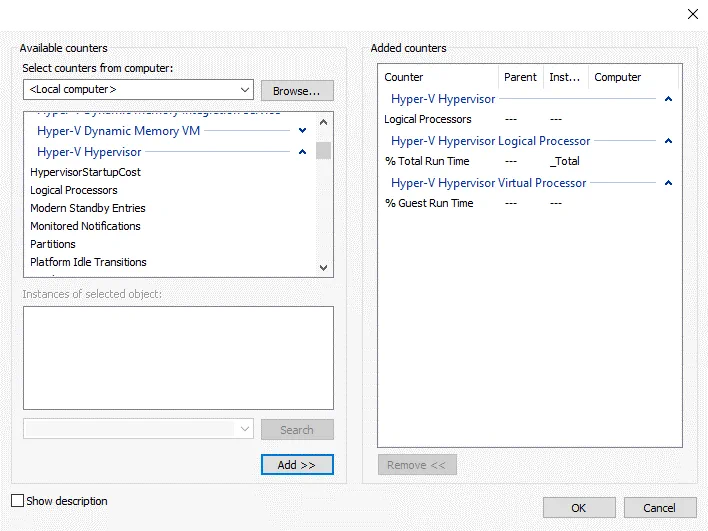Select Logical Processors in available counters
708x531 pixels.
pyautogui.click(x=74, y=190)
